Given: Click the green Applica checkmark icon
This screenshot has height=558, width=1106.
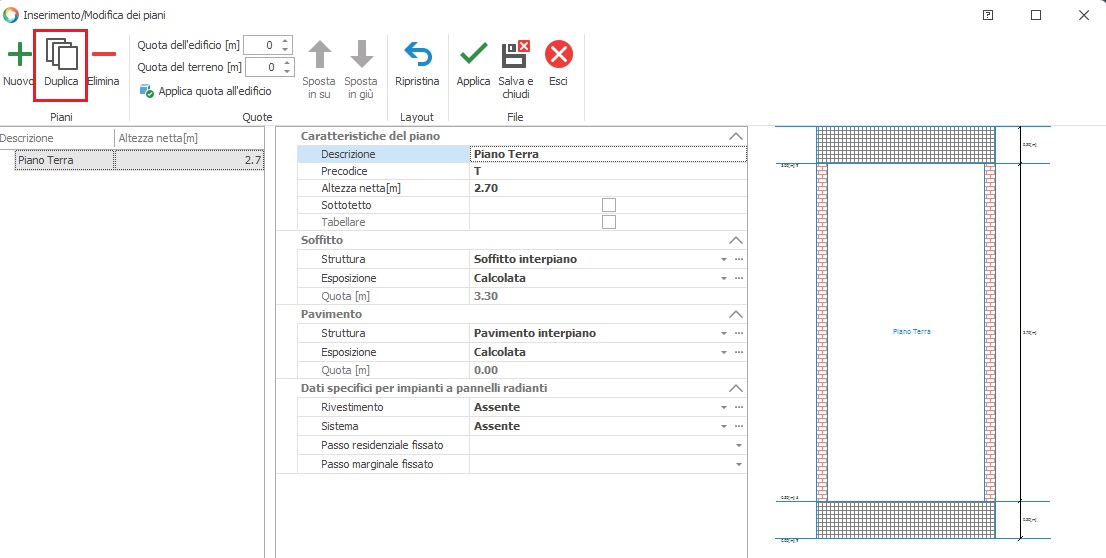Looking at the screenshot, I should pyautogui.click(x=473, y=55).
